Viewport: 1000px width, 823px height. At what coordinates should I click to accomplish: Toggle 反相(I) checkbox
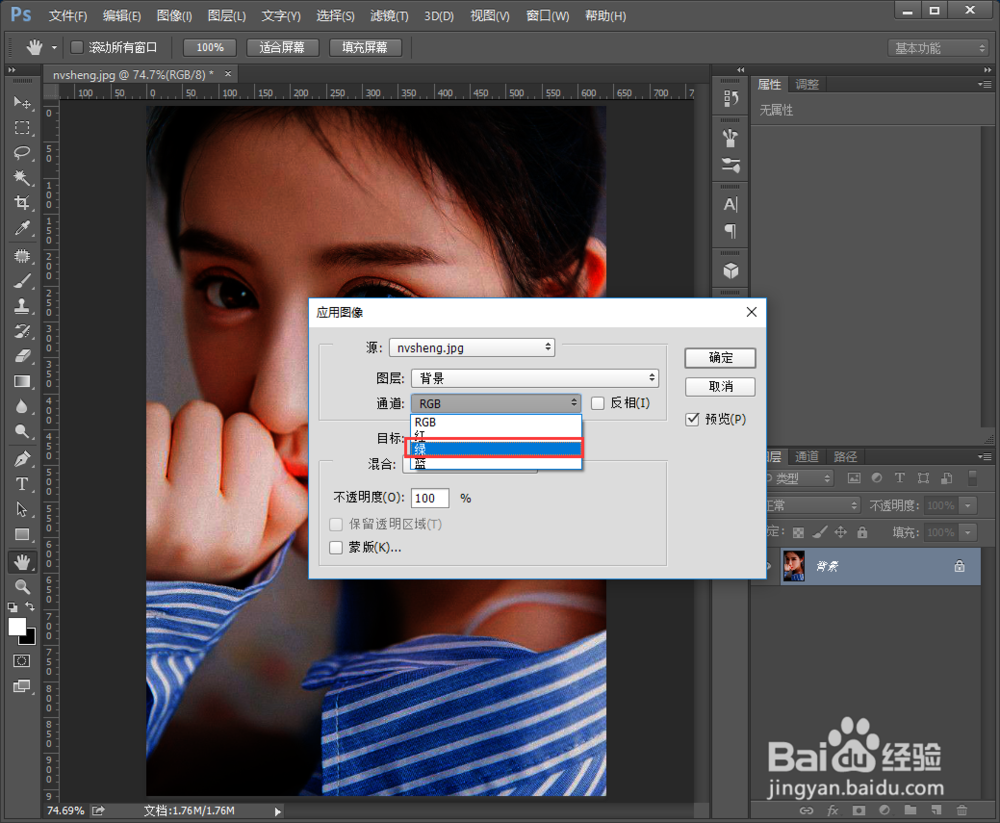pyautogui.click(x=598, y=403)
